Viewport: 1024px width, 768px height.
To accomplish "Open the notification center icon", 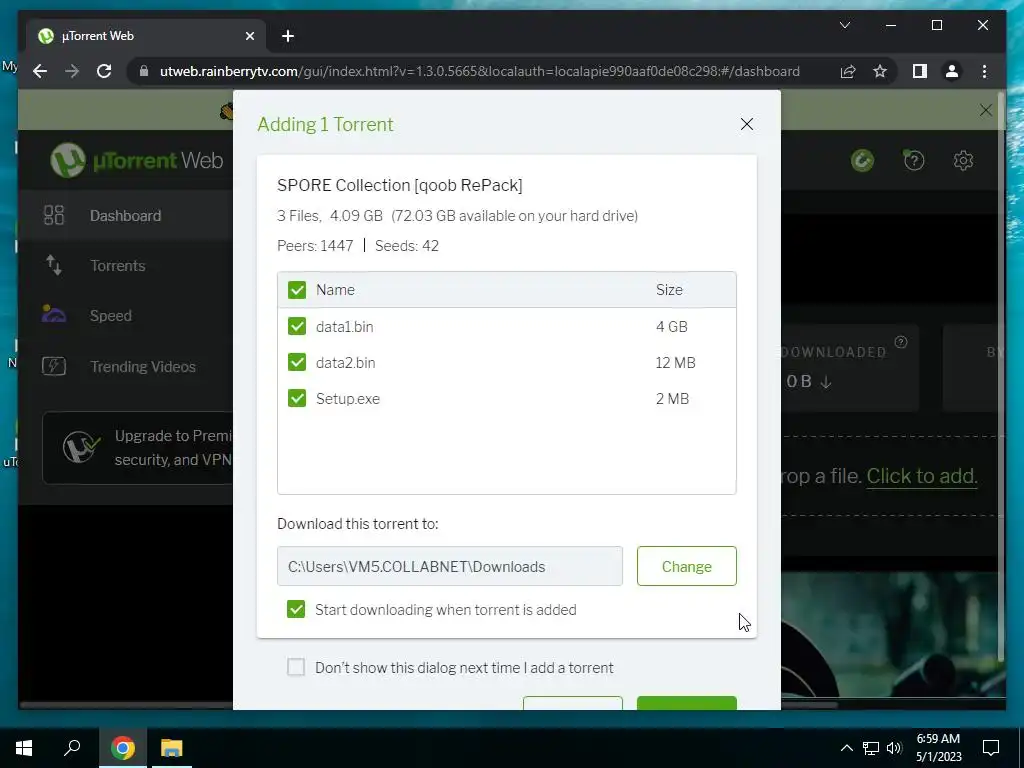I will click(x=991, y=748).
